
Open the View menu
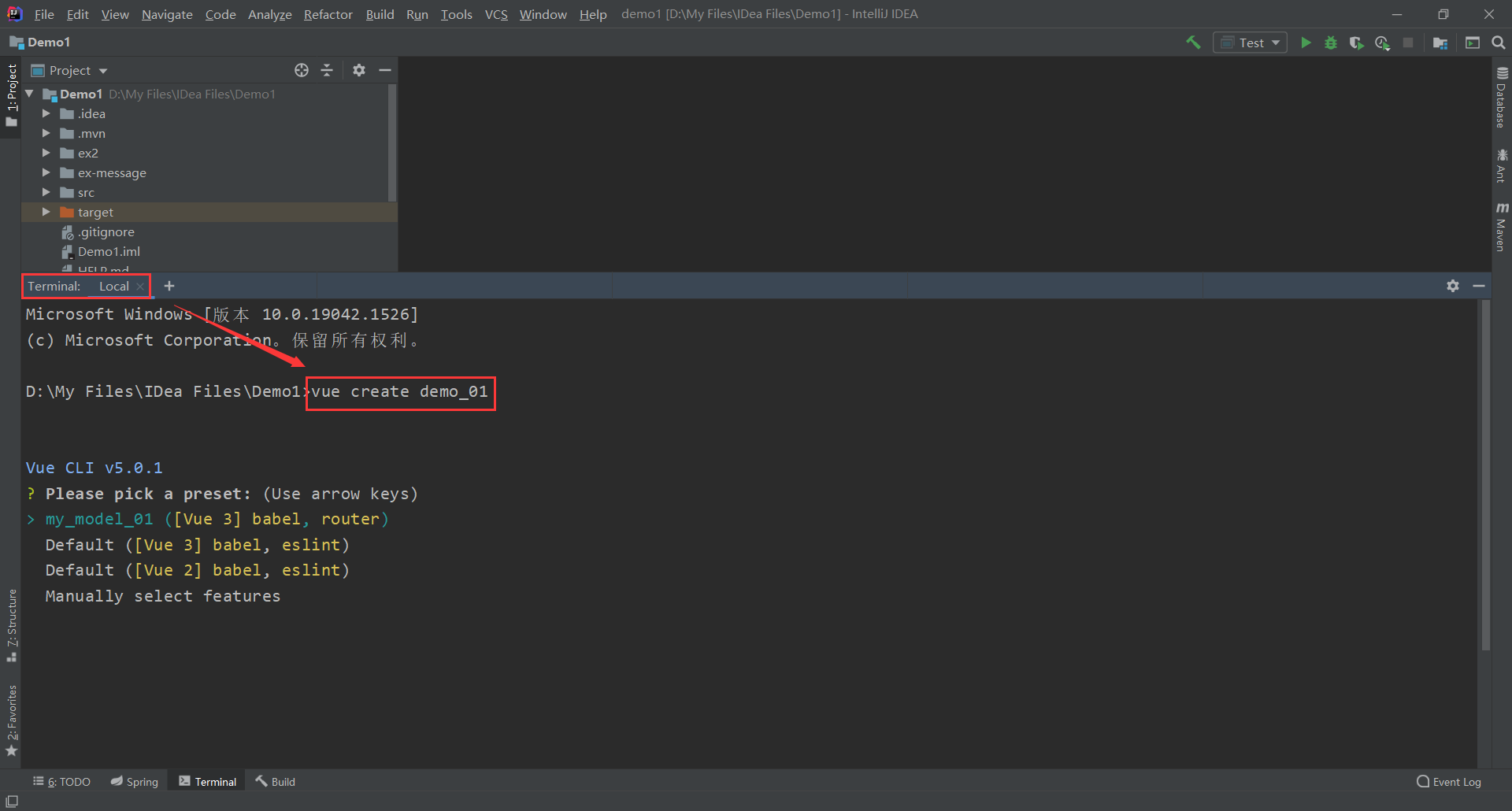115,14
